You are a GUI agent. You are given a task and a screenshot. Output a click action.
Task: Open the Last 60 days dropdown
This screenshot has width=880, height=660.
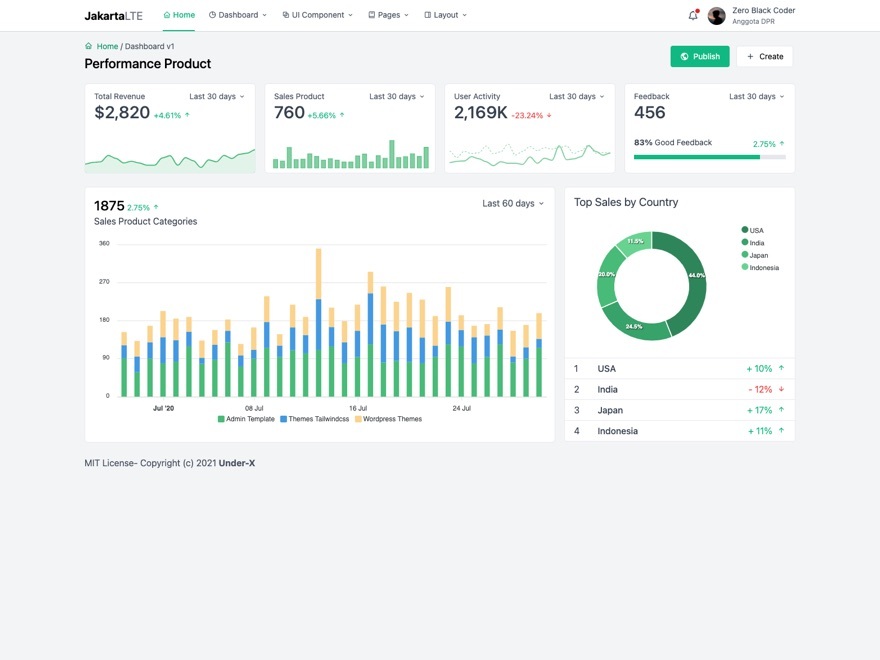513,203
